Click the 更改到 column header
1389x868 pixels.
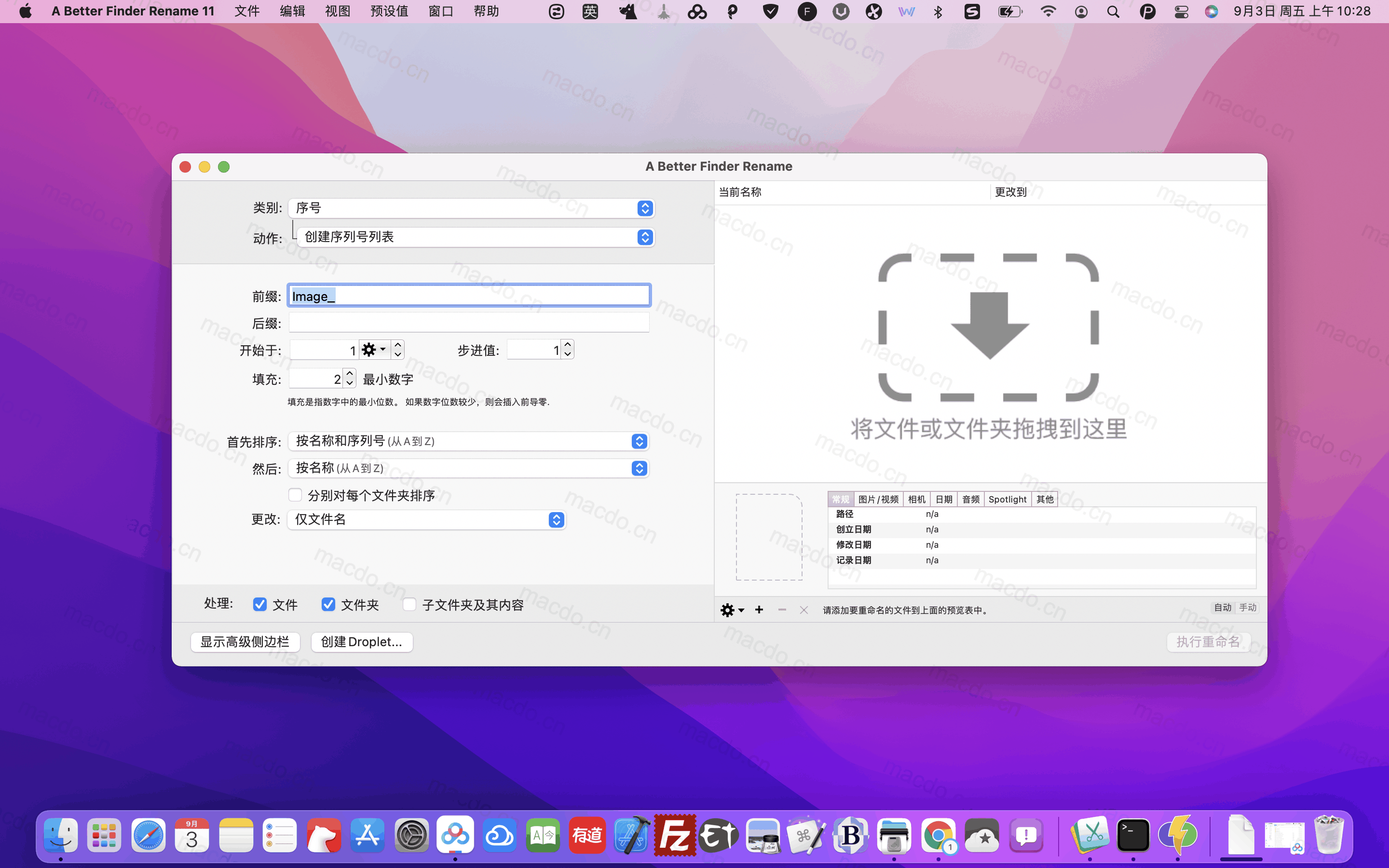click(x=1129, y=192)
